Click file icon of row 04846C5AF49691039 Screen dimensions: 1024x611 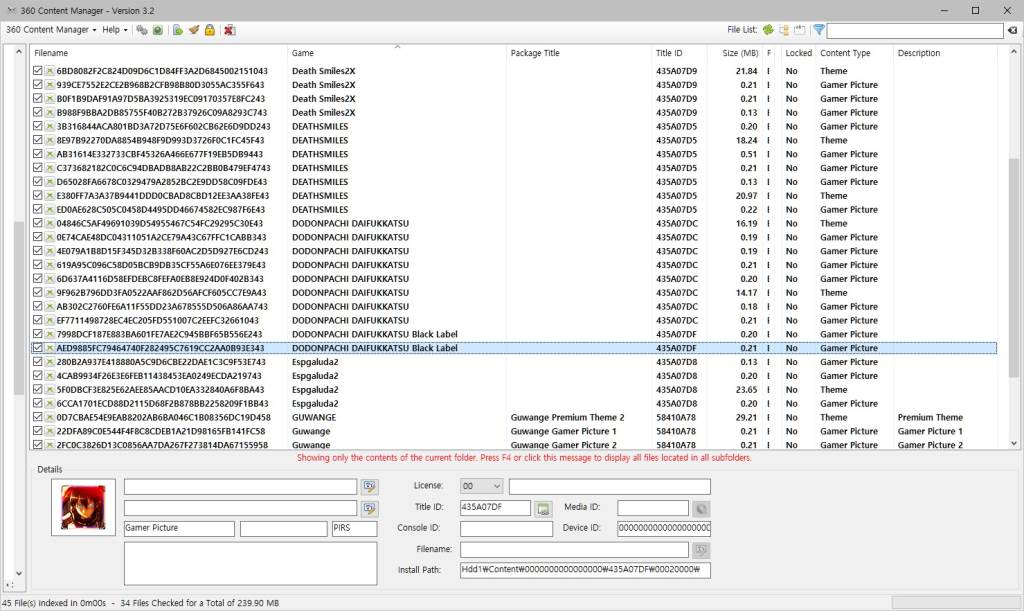pyautogui.click(x=50, y=223)
